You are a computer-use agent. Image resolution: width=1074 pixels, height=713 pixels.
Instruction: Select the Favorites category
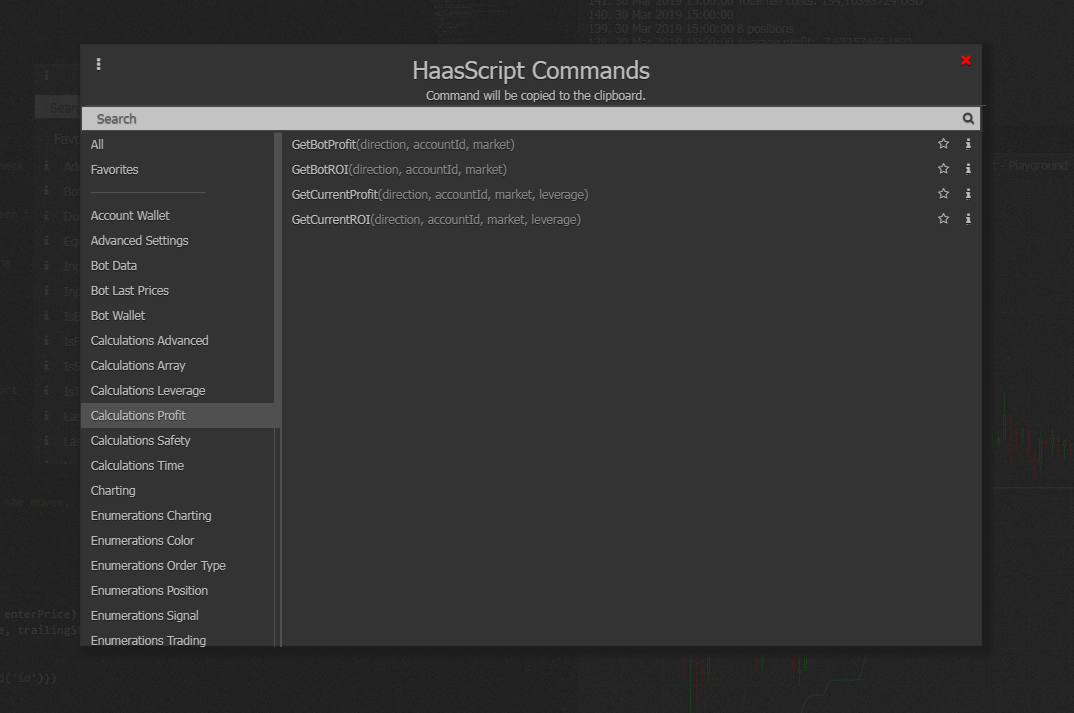pos(114,169)
